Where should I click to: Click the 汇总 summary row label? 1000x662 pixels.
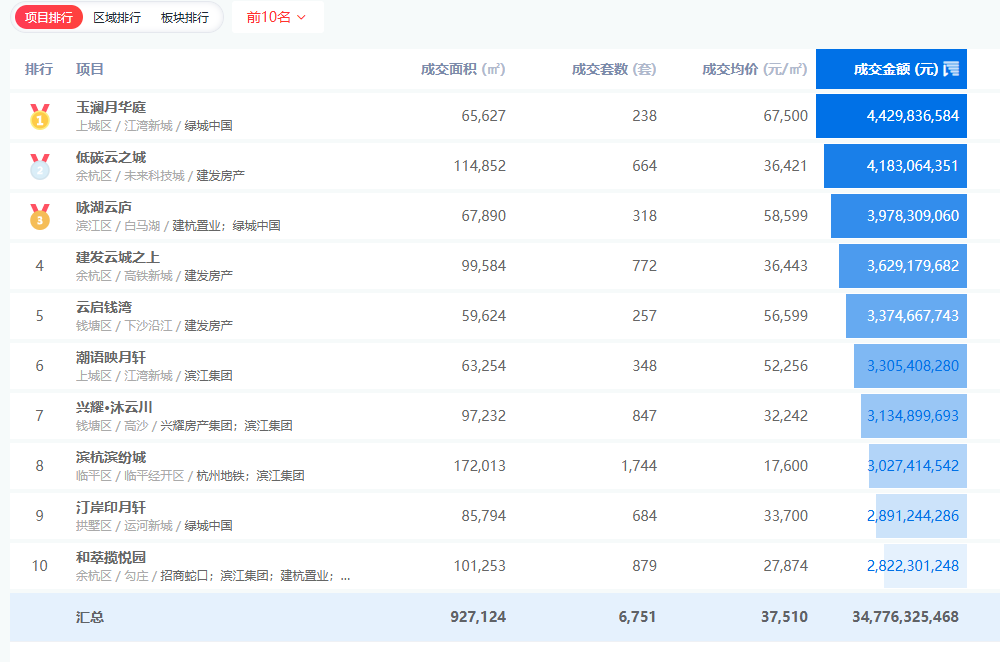(89, 617)
